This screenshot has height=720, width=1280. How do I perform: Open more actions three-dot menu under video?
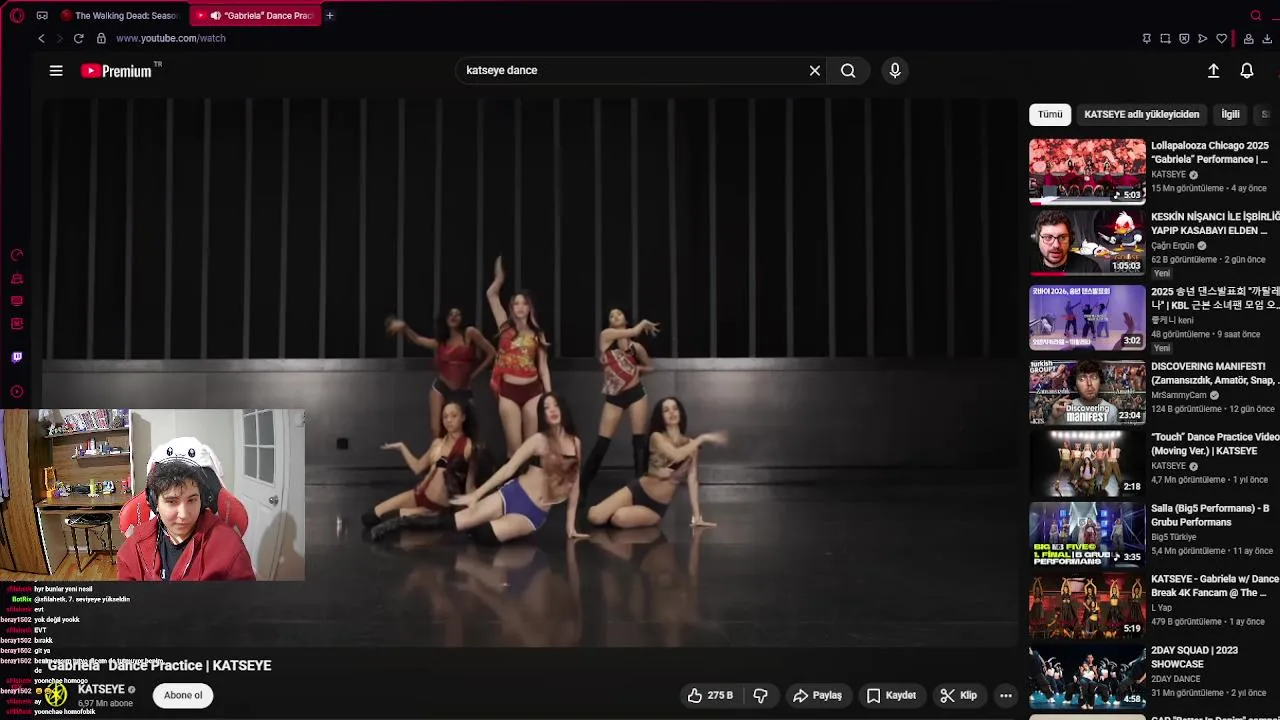pyautogui.click(x=1006, y=695)
